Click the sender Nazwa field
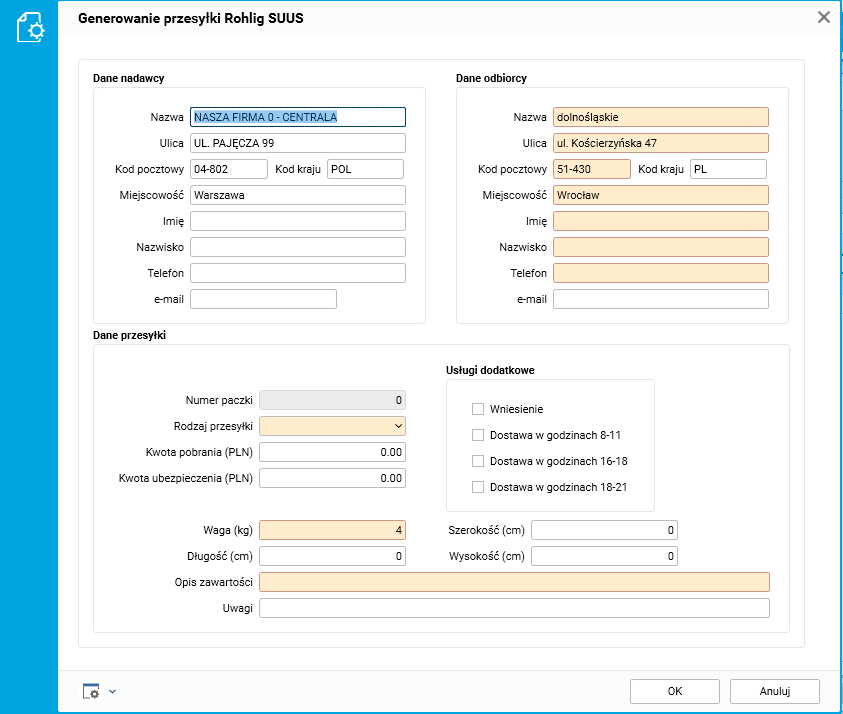843x714 pixels. pos(298,117)
